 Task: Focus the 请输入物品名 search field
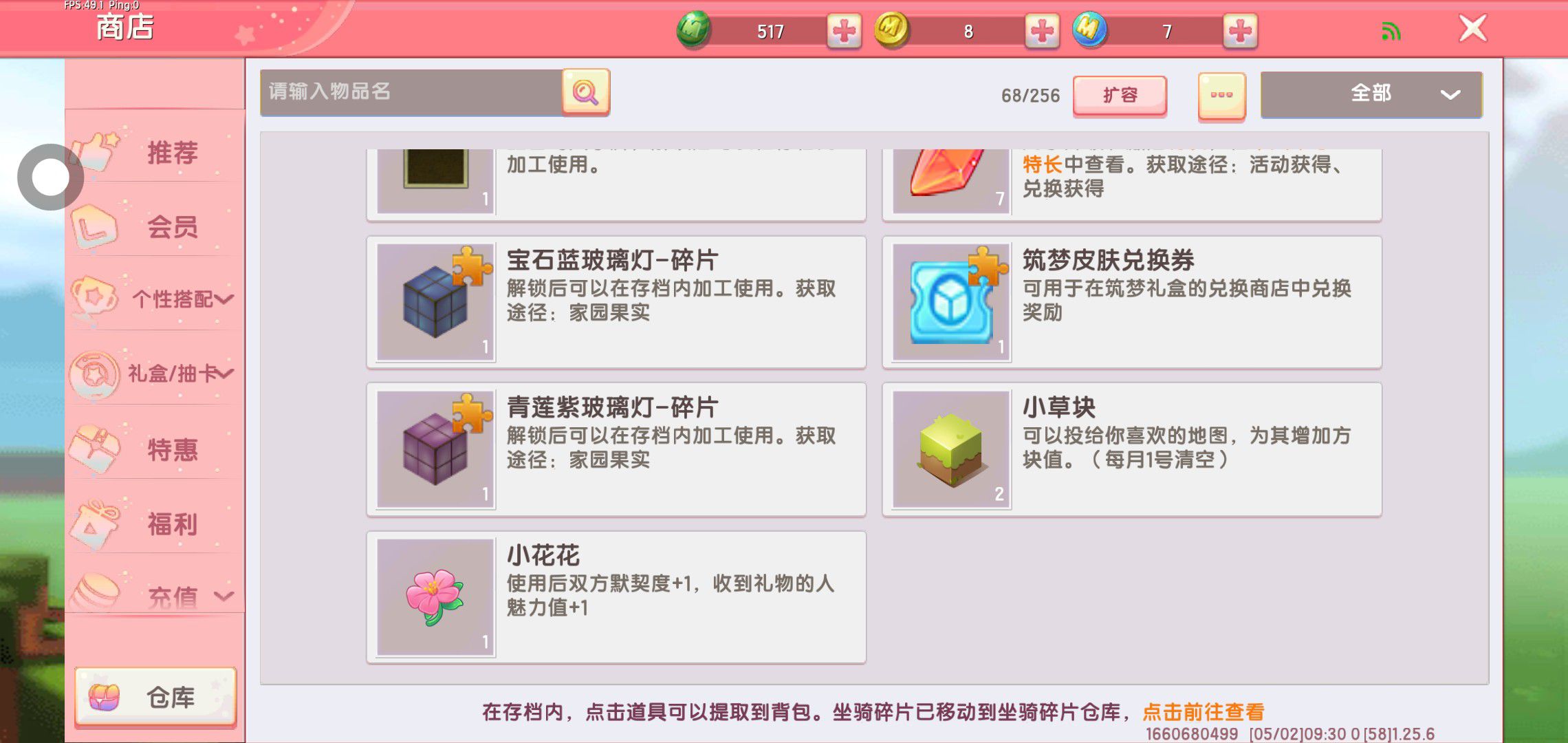point(411,92)
